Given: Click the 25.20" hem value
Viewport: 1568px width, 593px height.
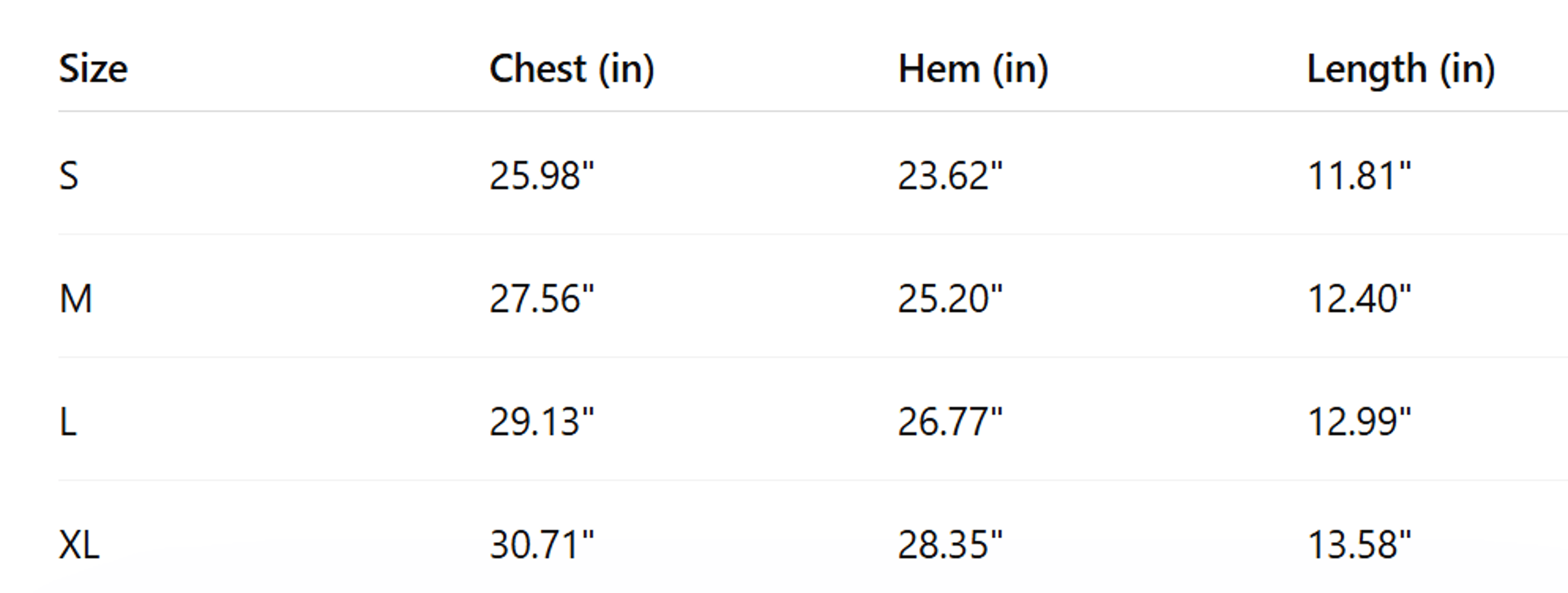Looking at the screenshot, I should 949,299.
